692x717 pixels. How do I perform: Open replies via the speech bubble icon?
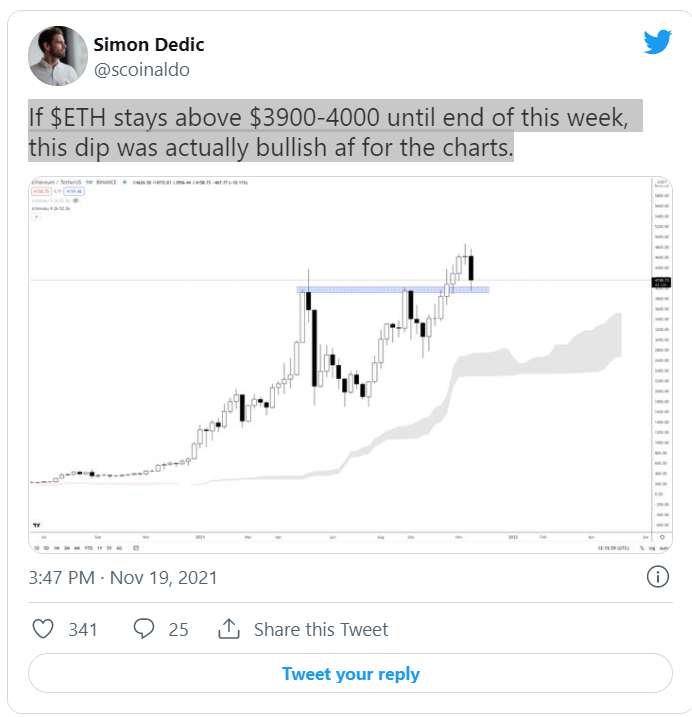pos(144,629)
